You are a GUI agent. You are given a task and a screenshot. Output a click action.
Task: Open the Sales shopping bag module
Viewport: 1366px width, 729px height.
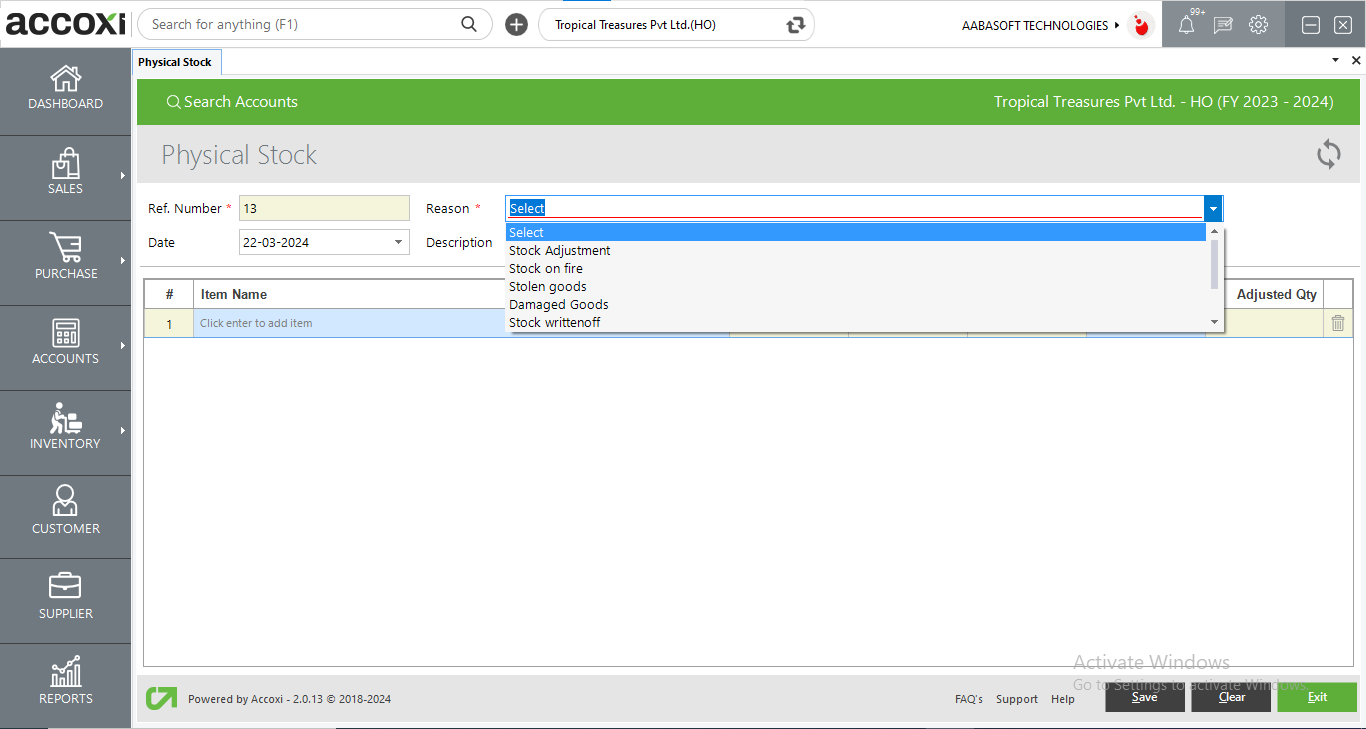click(x=65, y=165)
